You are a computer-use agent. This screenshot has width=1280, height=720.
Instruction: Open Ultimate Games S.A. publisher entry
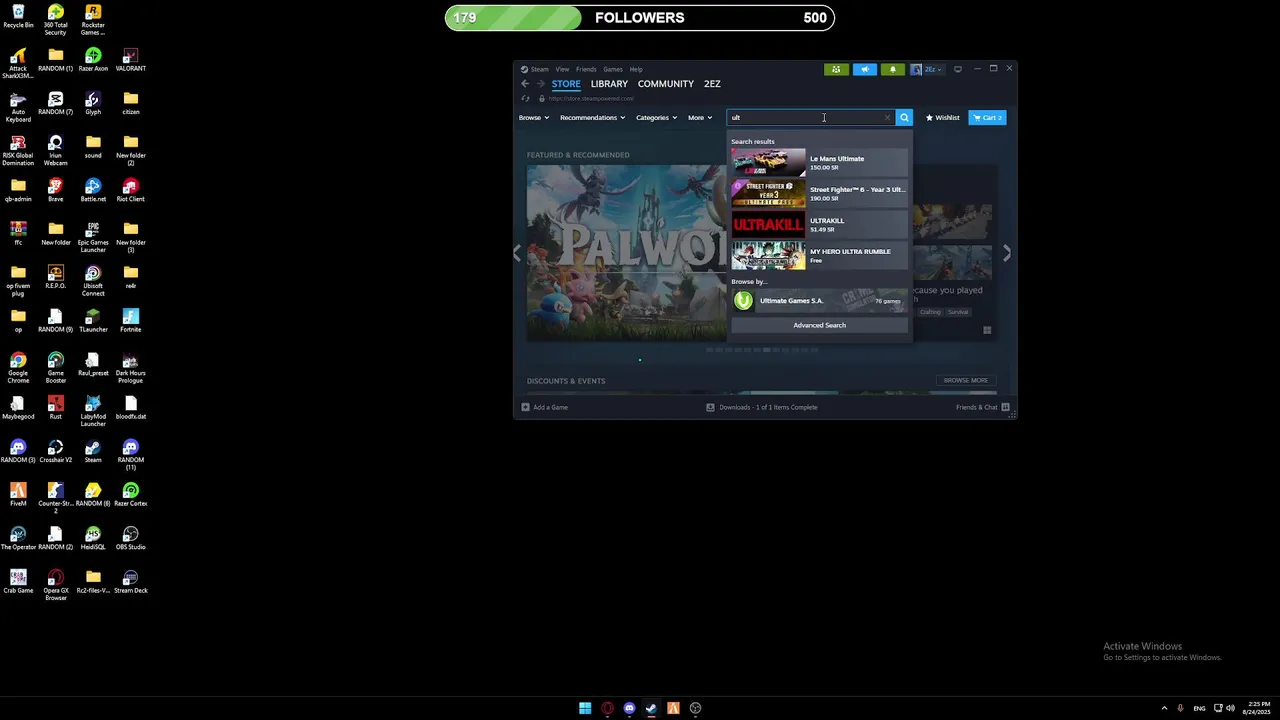click(819, 300)
